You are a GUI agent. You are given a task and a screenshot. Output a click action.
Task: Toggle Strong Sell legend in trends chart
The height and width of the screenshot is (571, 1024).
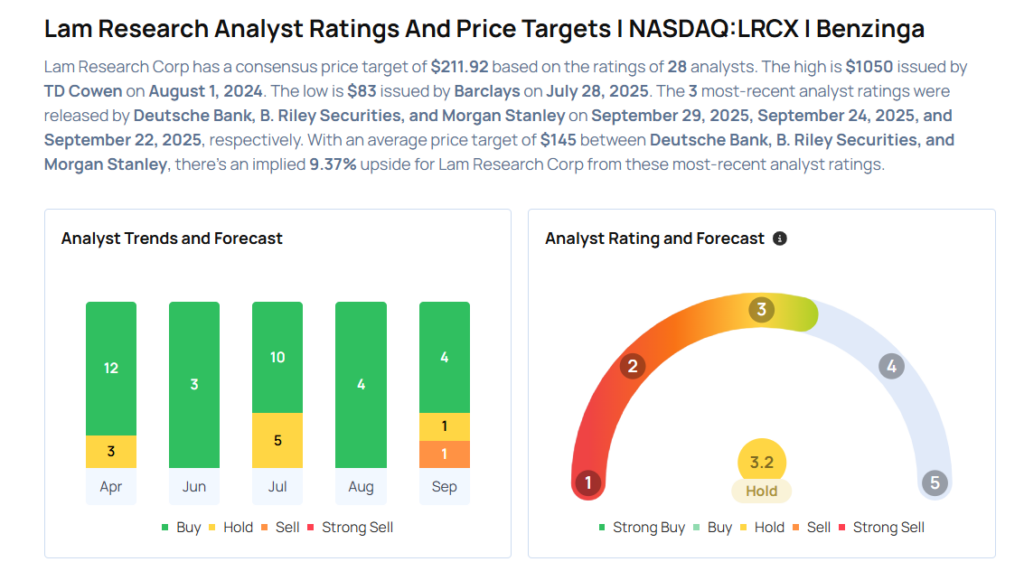coord(349,527)
